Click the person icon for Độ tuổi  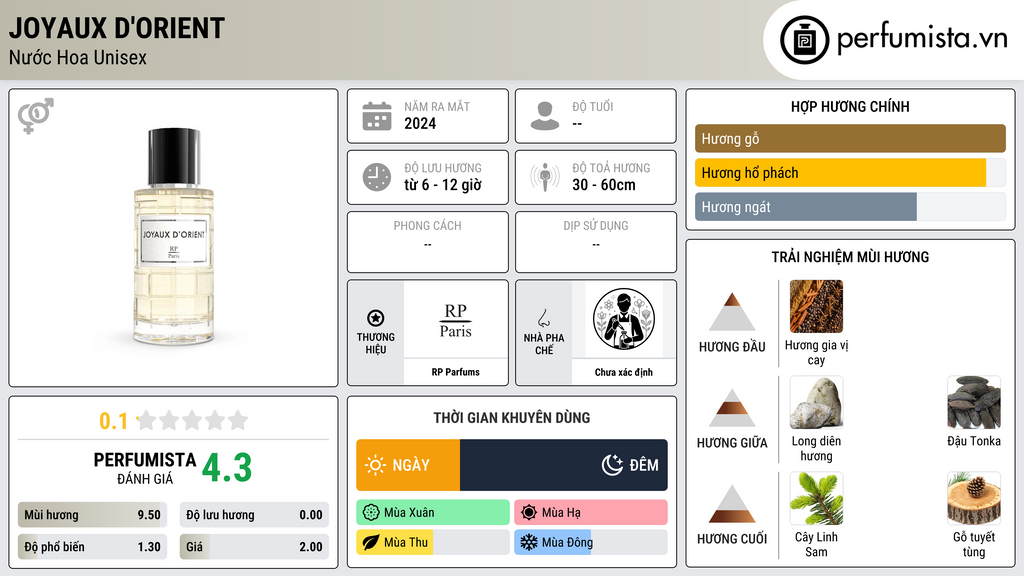point(545,116)
